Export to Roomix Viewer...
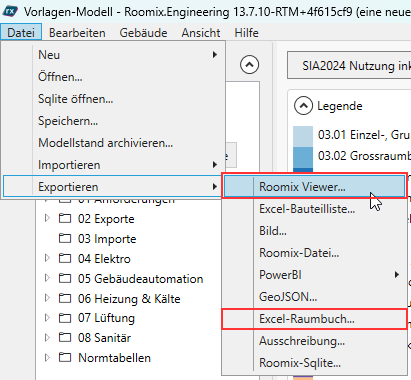The image size is (411, 380). 315,187
